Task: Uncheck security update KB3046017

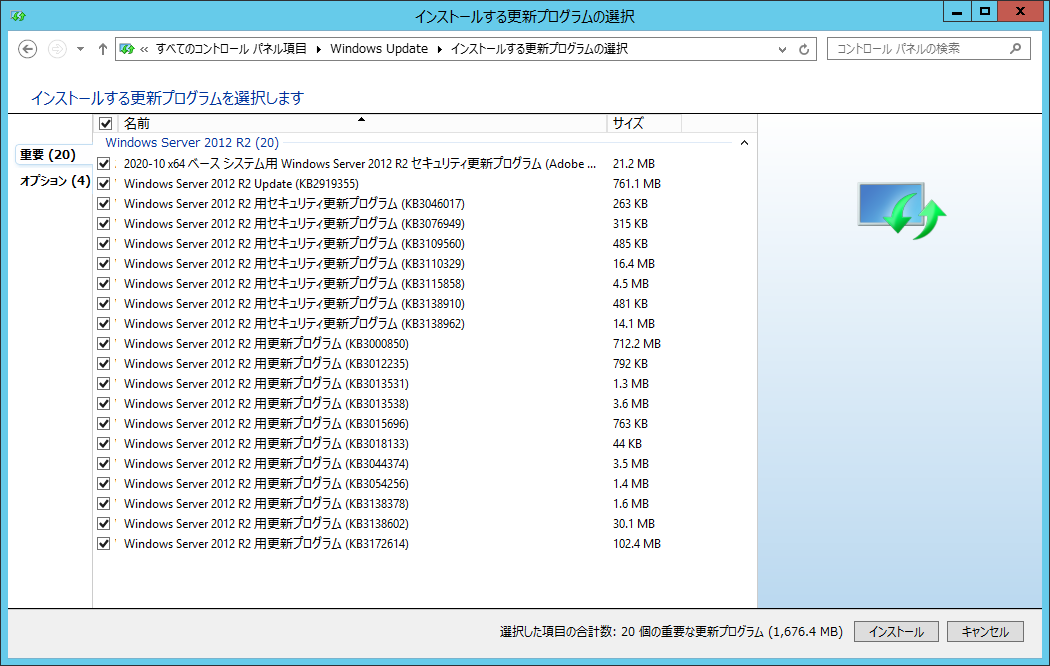Action: click(x=103, y=203)
